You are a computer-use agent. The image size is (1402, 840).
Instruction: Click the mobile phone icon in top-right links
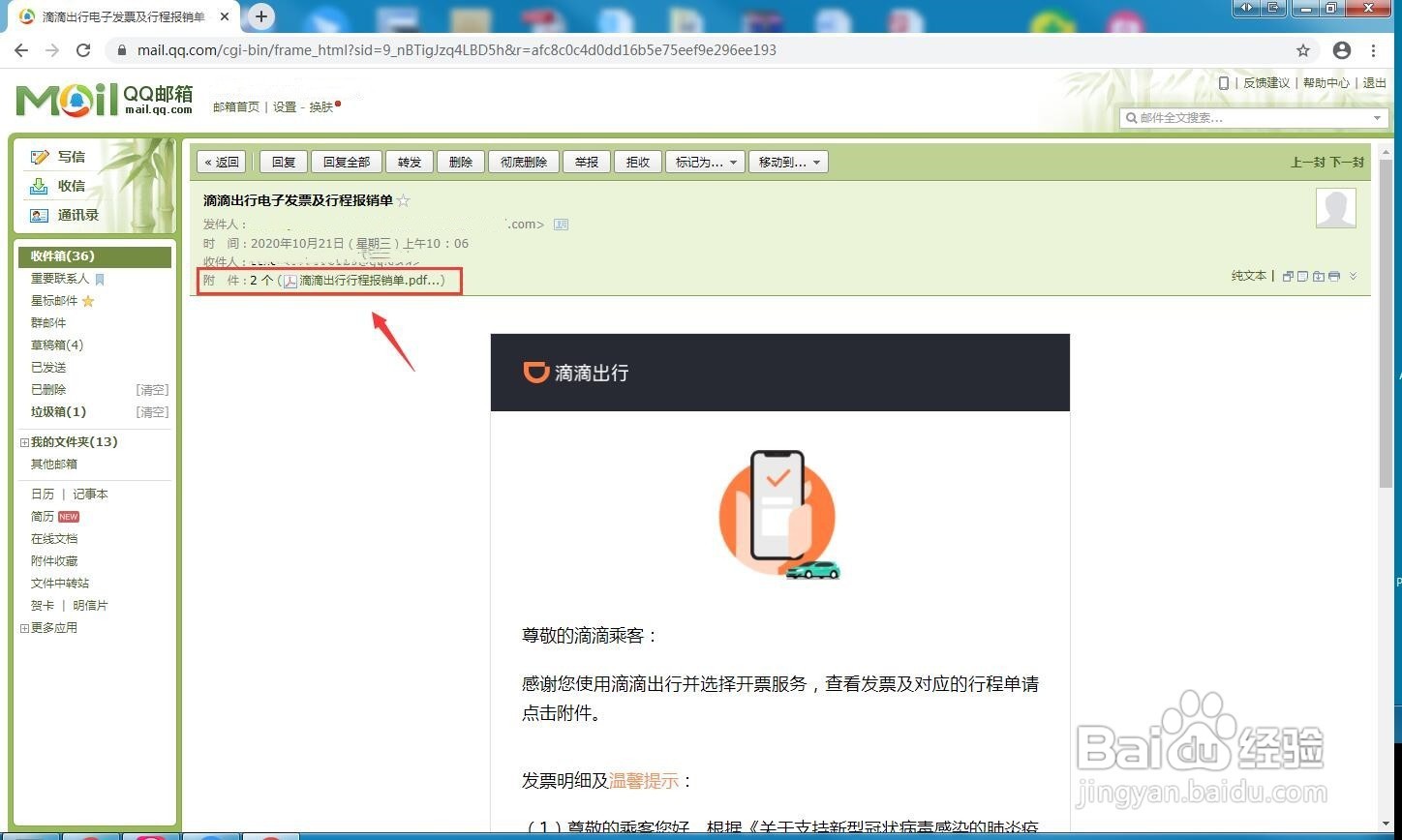pos(1224,83)
